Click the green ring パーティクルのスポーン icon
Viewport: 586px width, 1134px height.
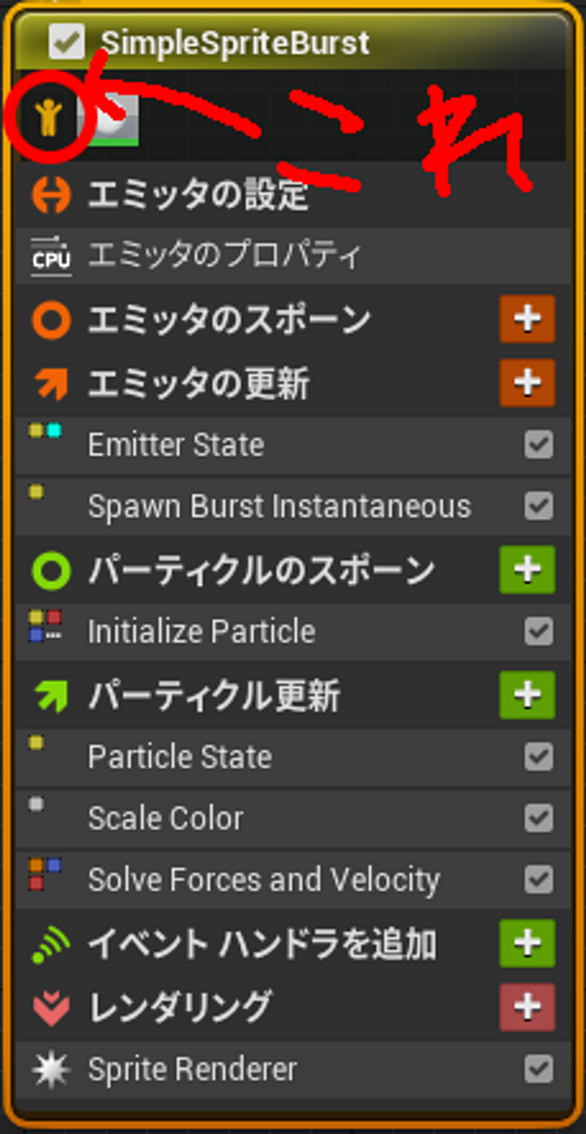(x=51, y=571)
